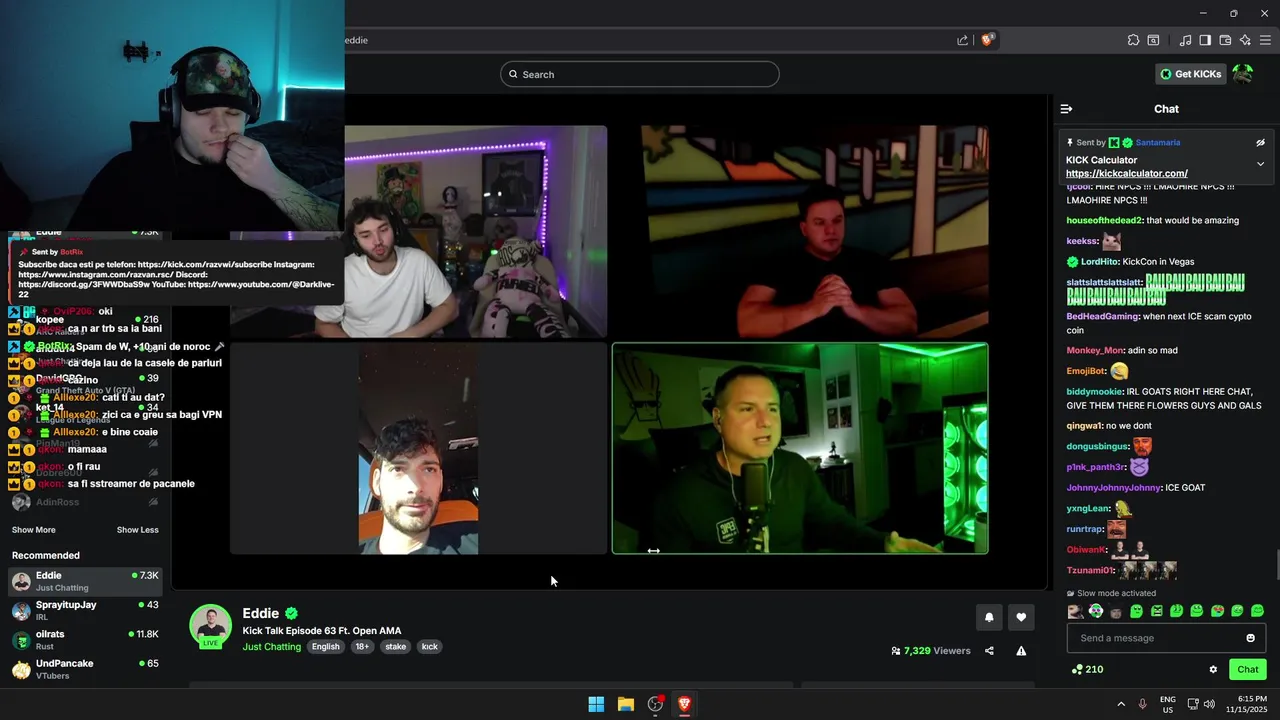Screen dimensions: 1280x720
Task: Open SprayitupJay recommended channel
Action: coord(85,611)
